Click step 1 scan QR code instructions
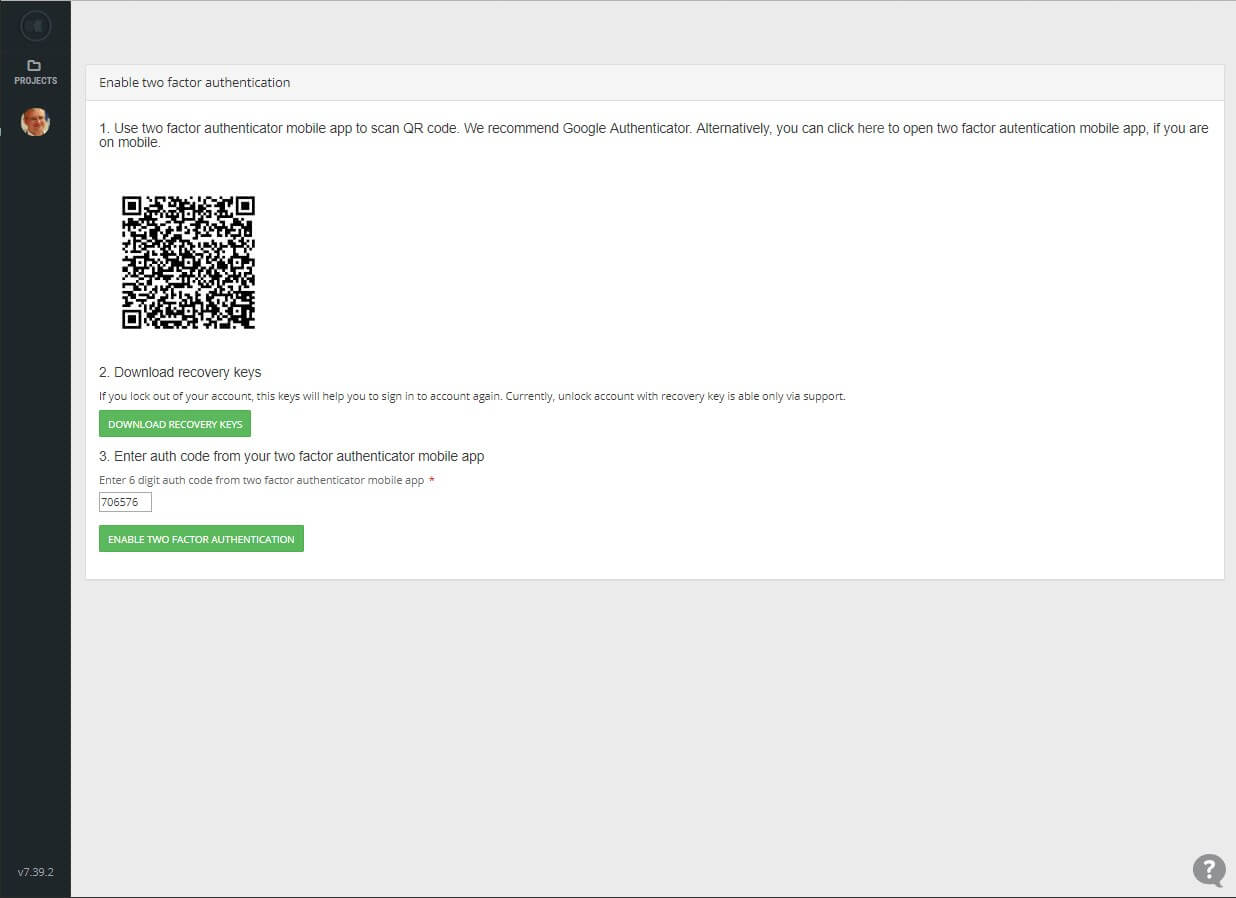The height and width of the screenshot is (898, 1236). (654, 135)
